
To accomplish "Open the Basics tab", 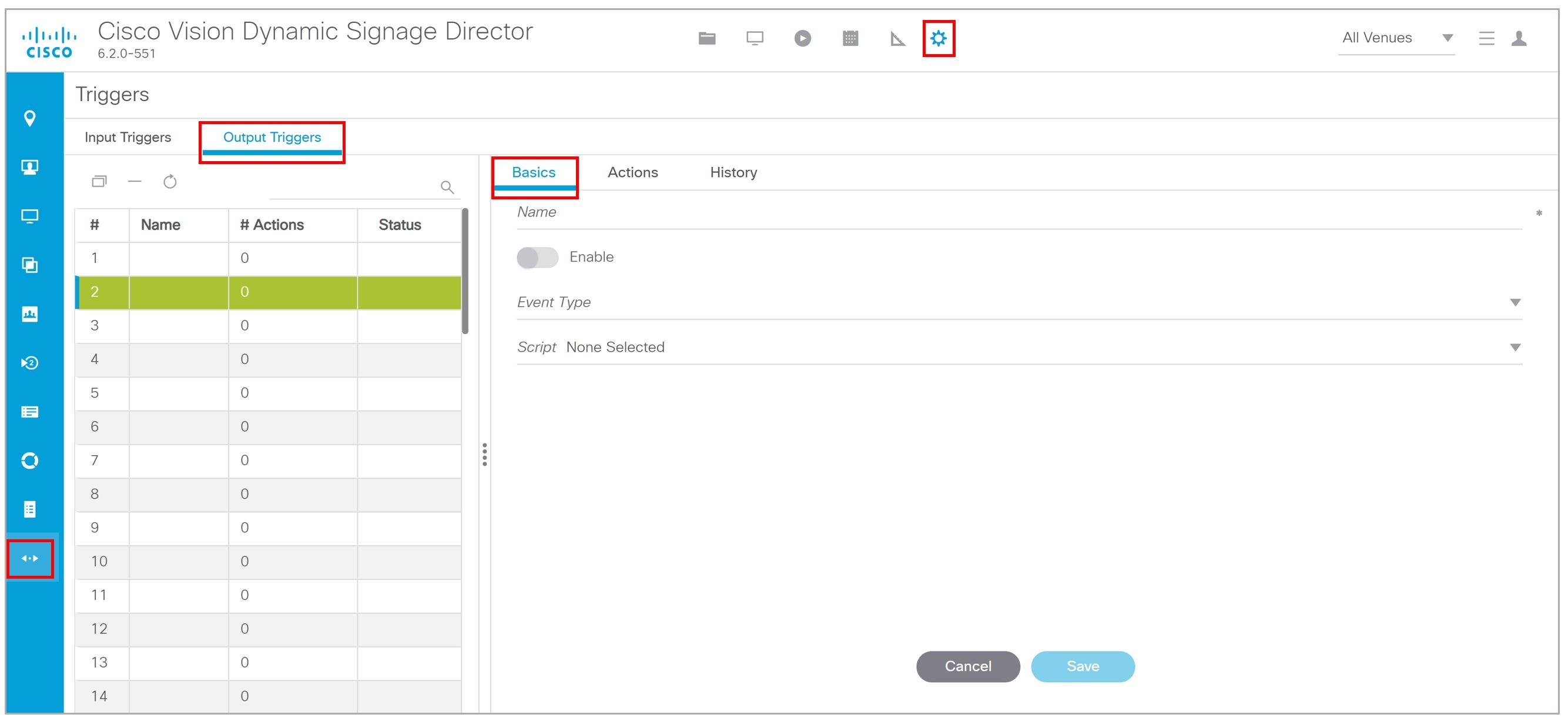I will pyautogui.click(x=534, y=173).
